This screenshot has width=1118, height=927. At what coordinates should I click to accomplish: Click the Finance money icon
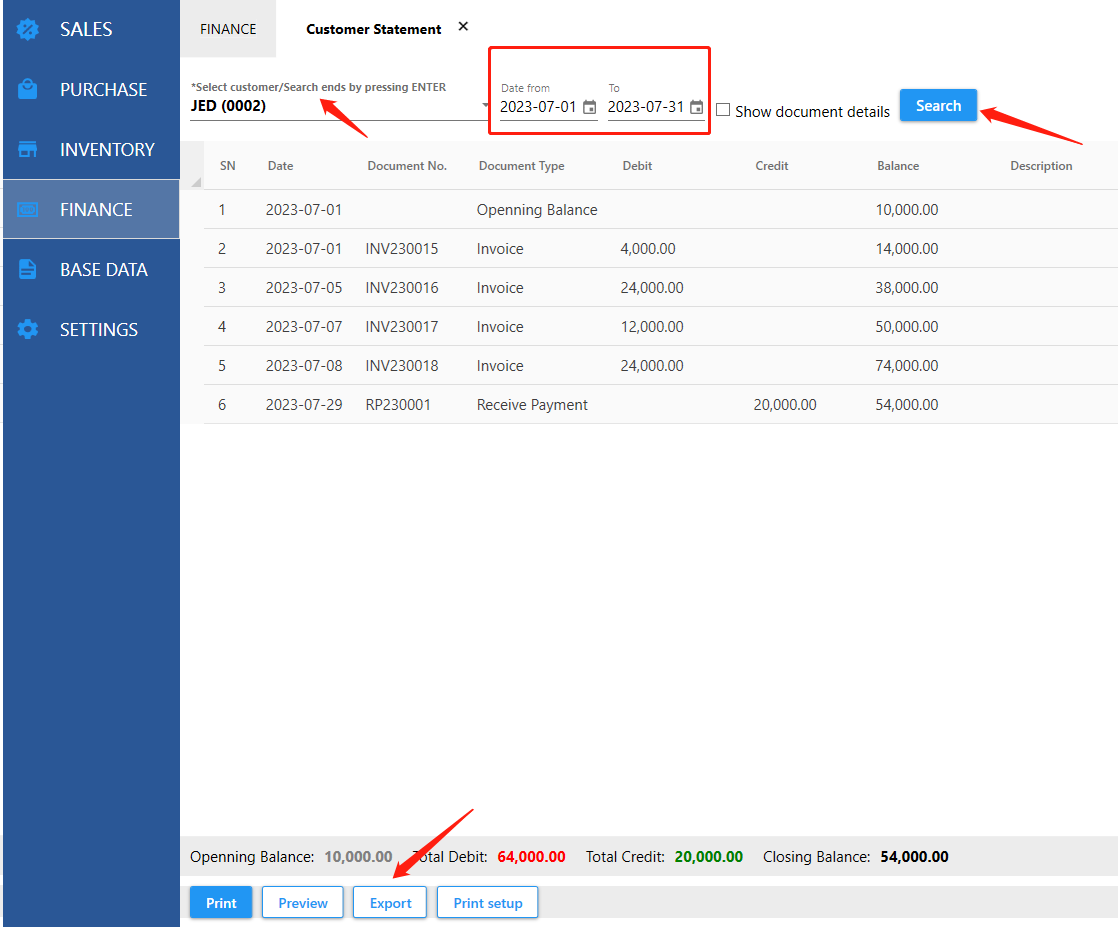28,209
